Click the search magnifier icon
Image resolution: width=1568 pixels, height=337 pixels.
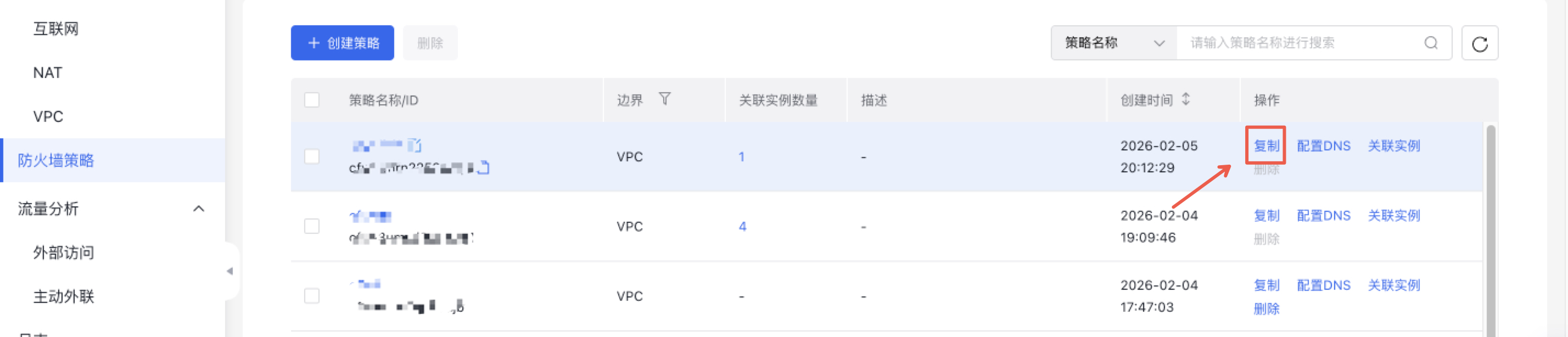click(x=1430, y=43)
